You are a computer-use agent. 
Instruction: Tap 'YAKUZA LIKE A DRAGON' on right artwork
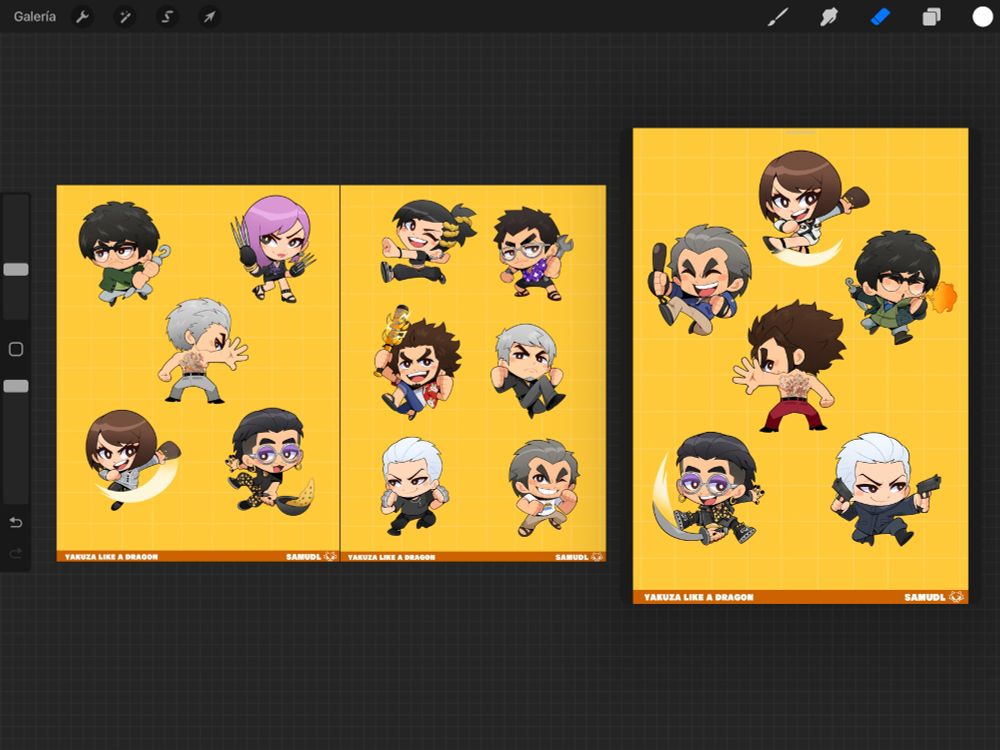698,597
